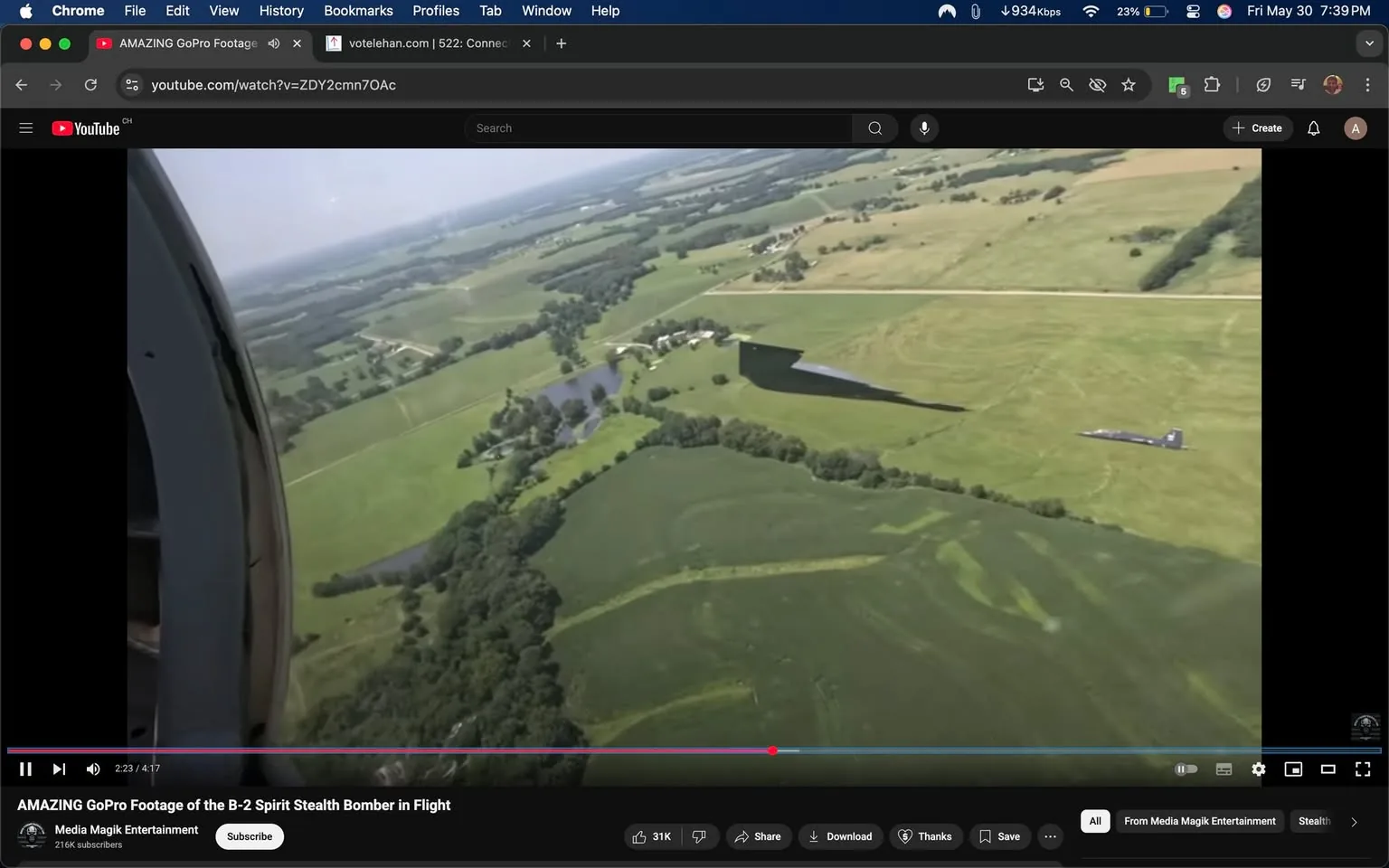The height and width of the screenshot is (868, 1389).
Task: Open the Bookmarks menu
Action: pos(357,11)
